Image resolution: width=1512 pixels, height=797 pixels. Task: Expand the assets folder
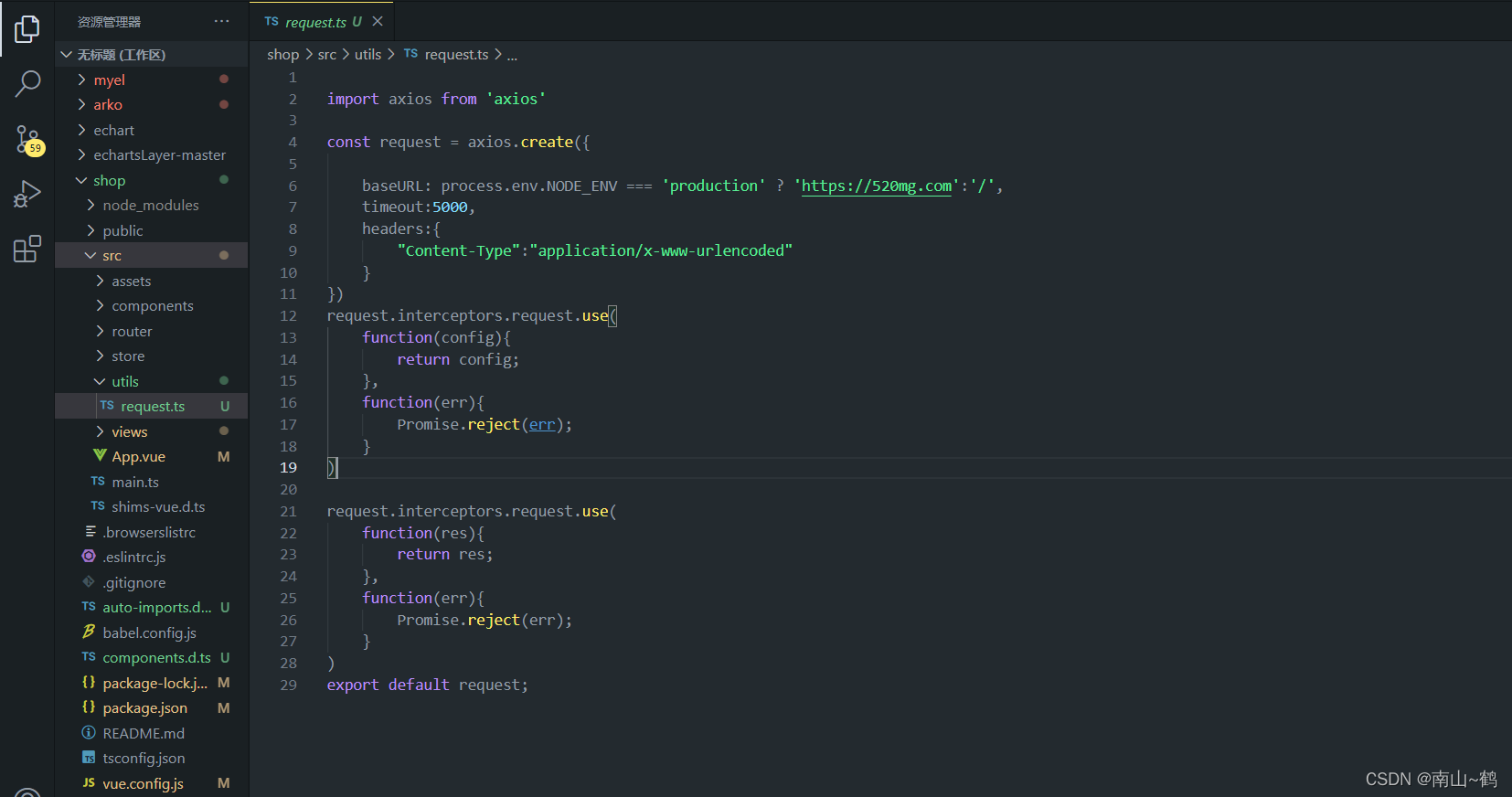point(100,281)
